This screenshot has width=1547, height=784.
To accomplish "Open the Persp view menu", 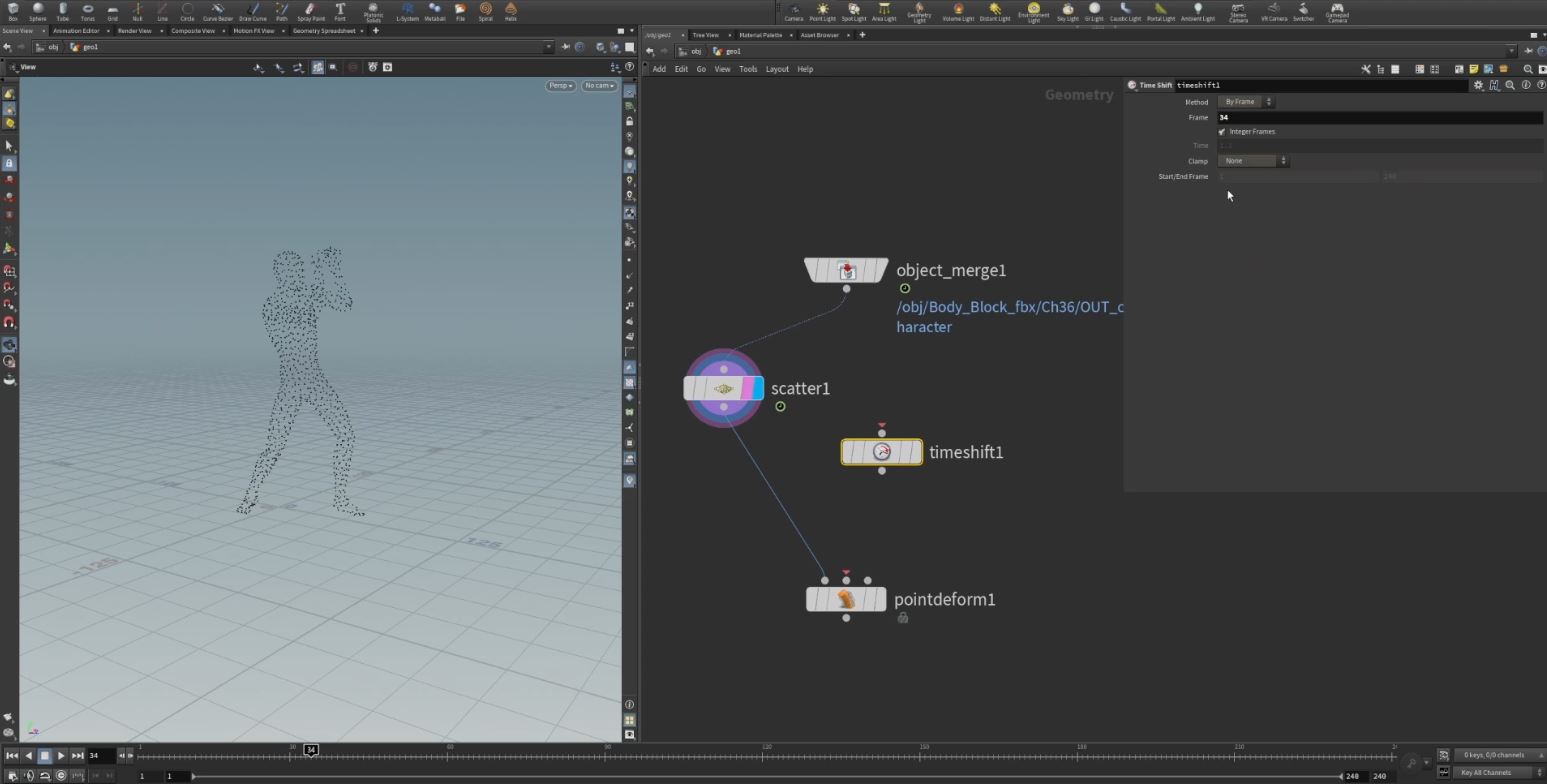I will (559, 85).
